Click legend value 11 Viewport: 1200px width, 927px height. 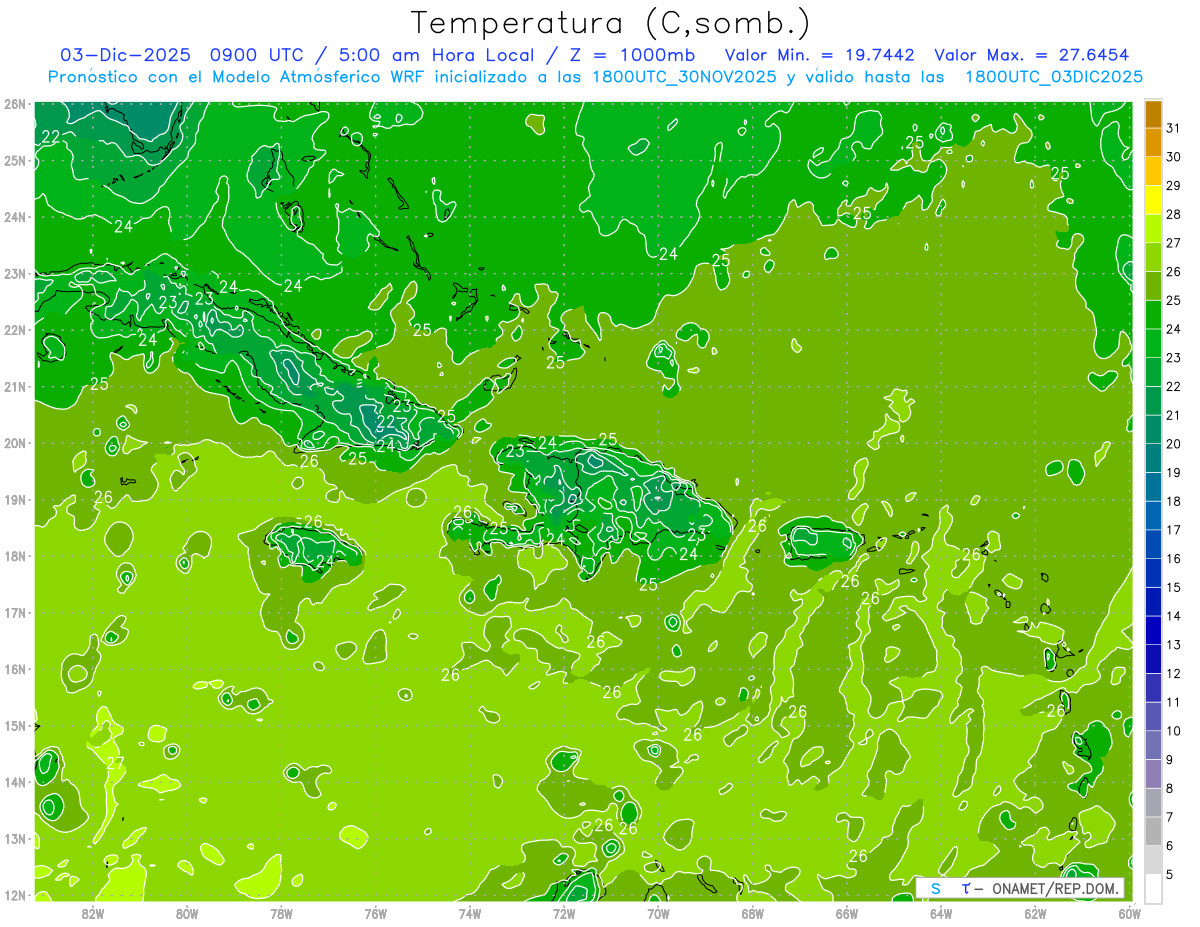[1173, 702]
